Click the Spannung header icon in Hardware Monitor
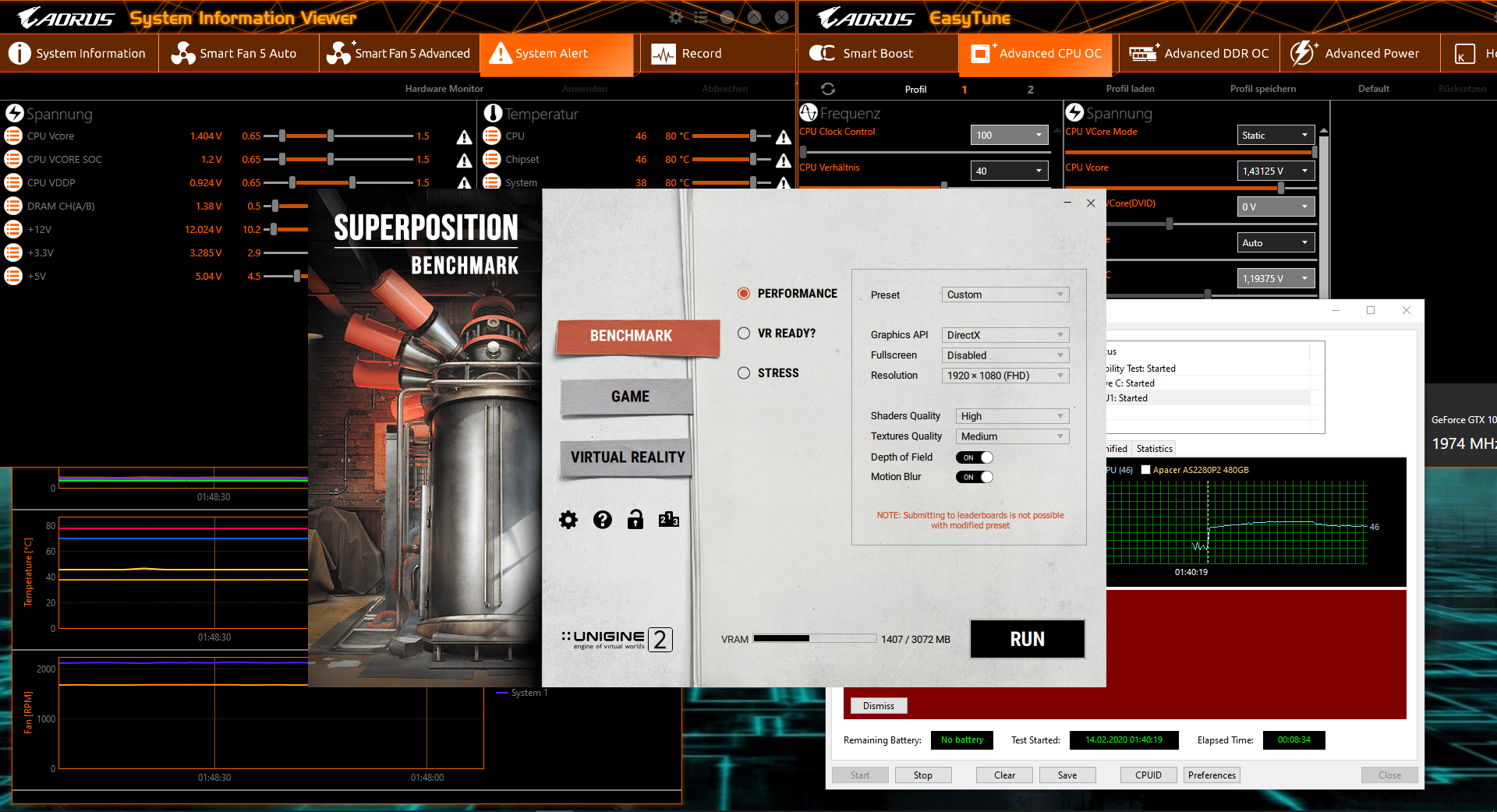The width and height of the screenshot is (1497, 812). 15,113
